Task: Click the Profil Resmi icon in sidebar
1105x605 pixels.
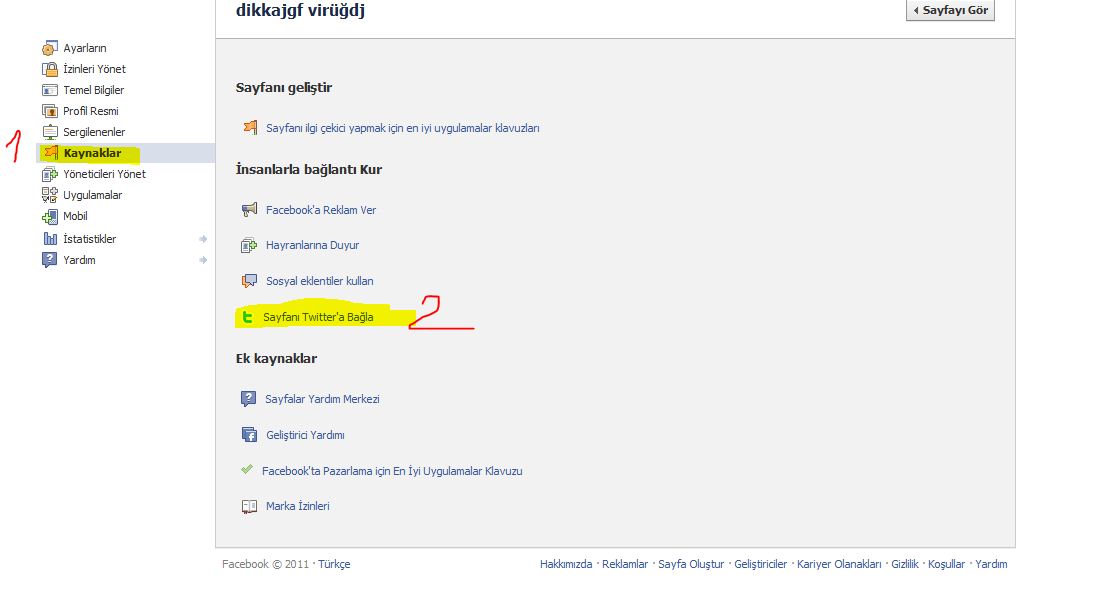Action: point(49,111)
